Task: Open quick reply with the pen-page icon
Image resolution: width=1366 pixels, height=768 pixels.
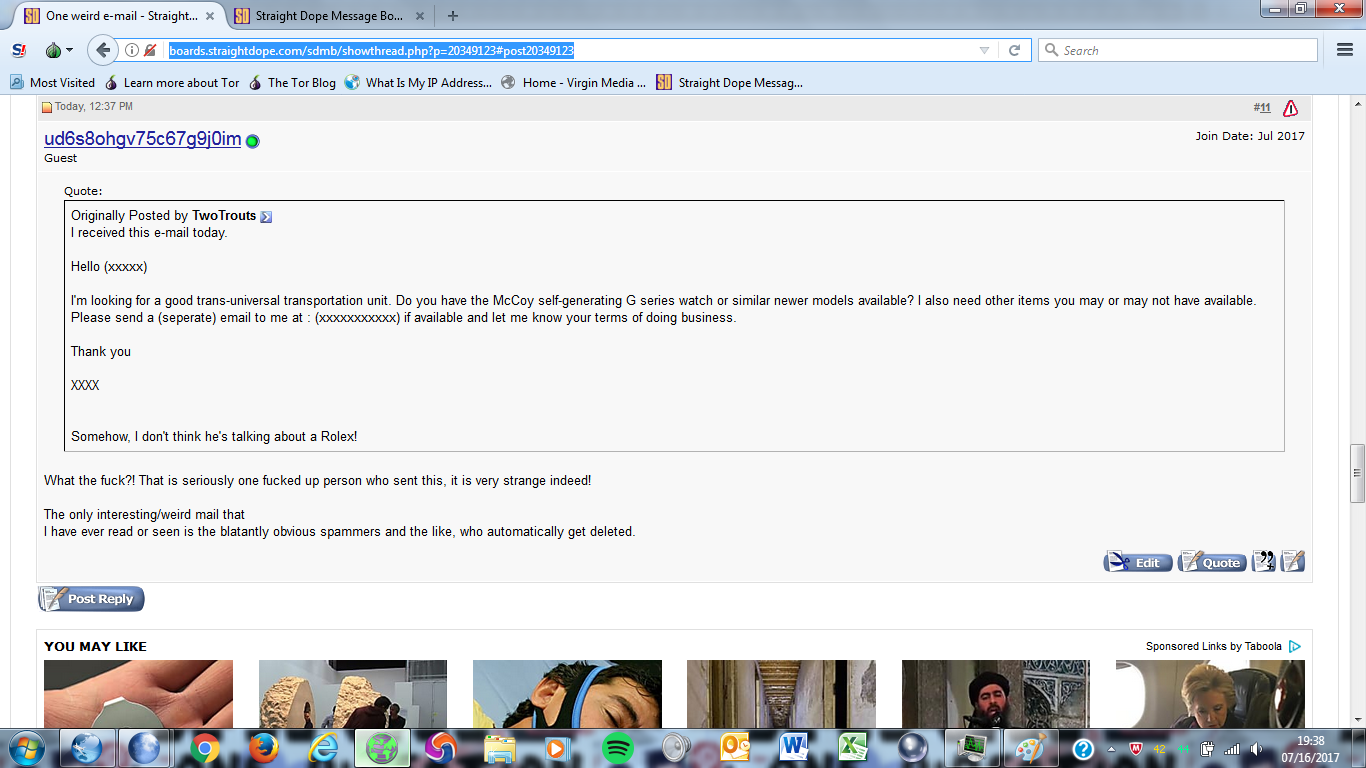Action: tap(1291, 562)
